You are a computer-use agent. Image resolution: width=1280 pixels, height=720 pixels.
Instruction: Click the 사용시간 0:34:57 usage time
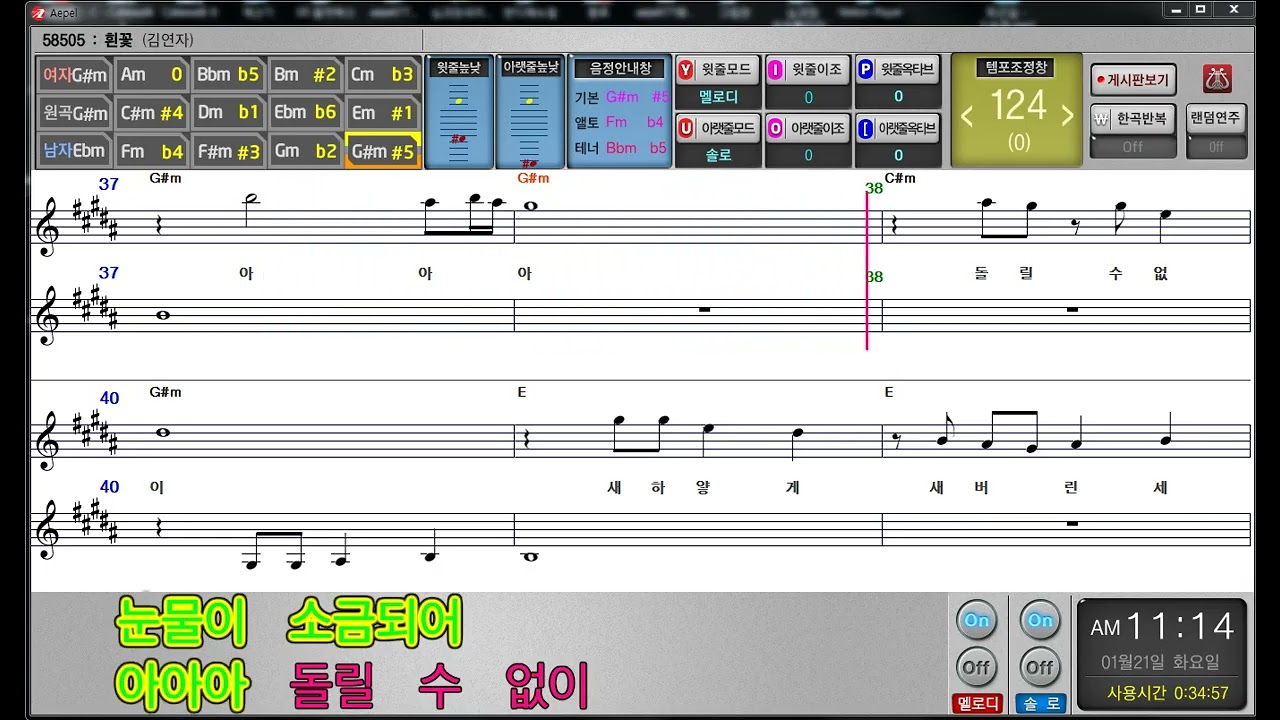[x=1167, y=693]
